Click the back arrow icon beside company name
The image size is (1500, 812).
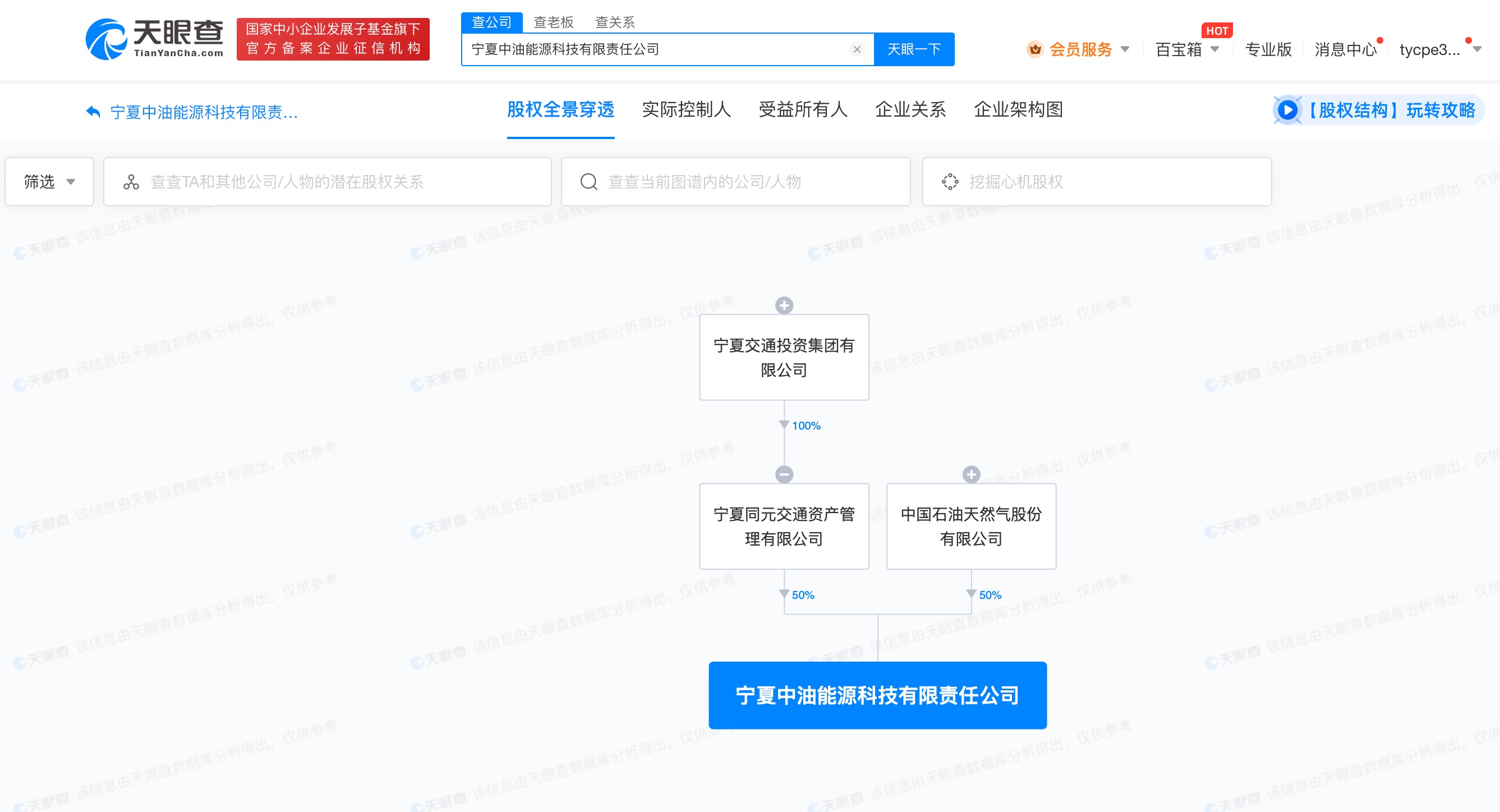93,110
